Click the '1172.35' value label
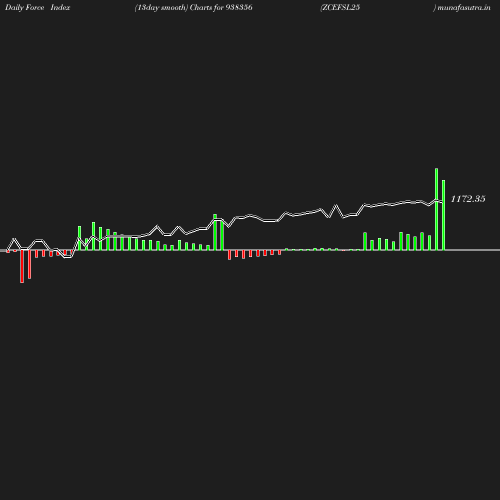Image resolution: width=500 pixels, height=500 pixels. coord(468,199)
